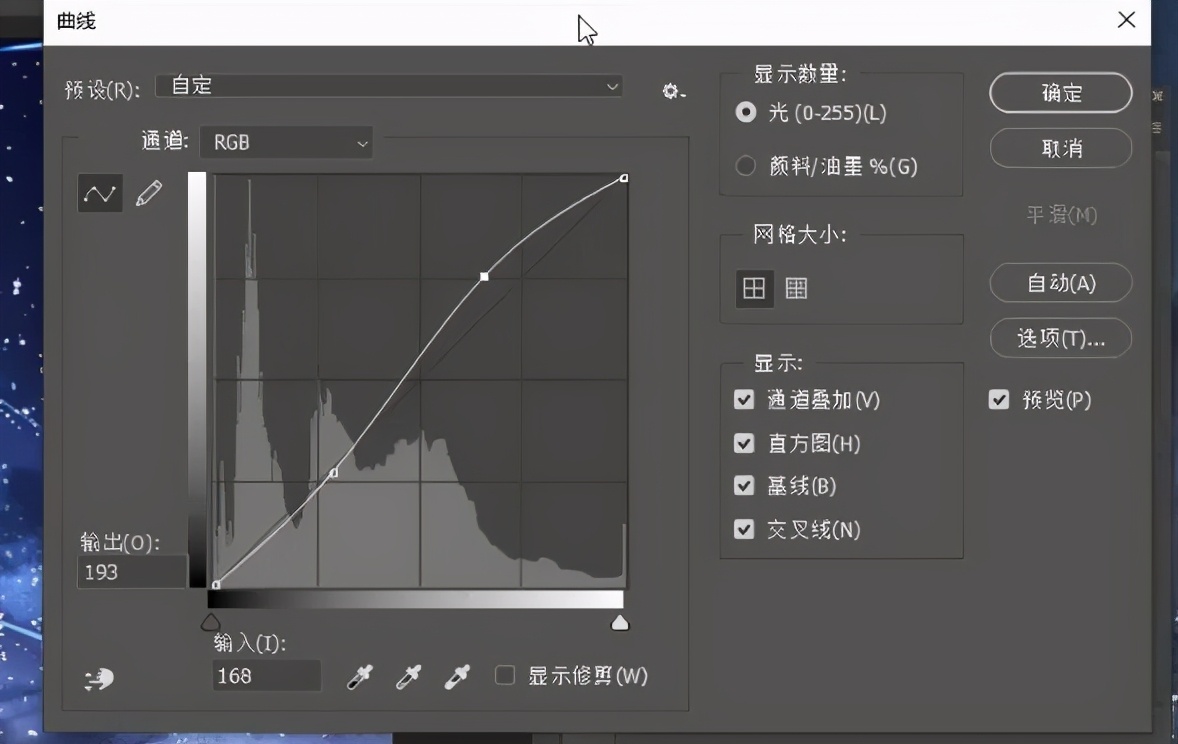
Task: Select the lower curve control point
Action: click(x=334, y=473)
